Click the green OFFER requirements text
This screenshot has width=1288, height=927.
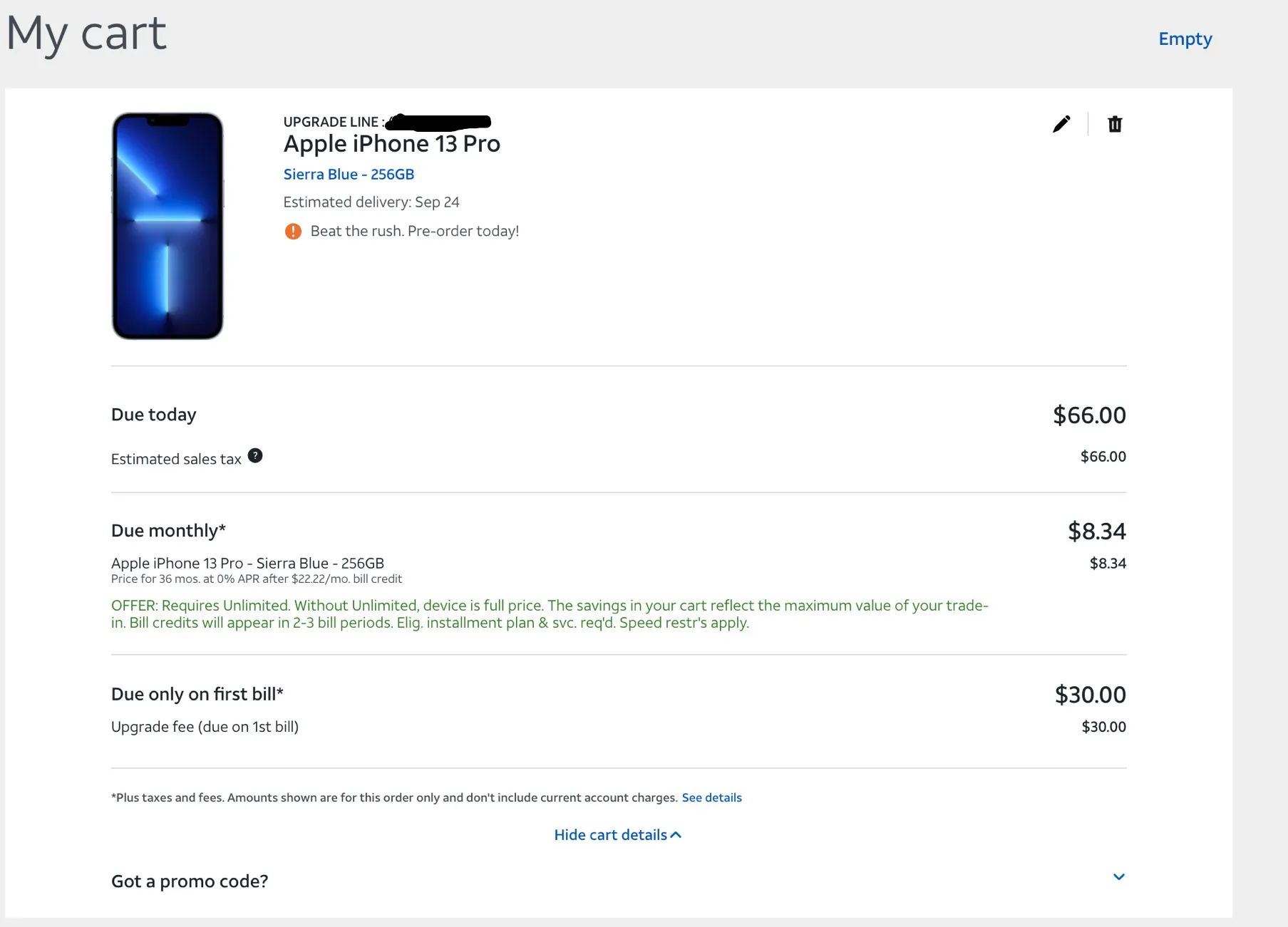coord(550,614)
